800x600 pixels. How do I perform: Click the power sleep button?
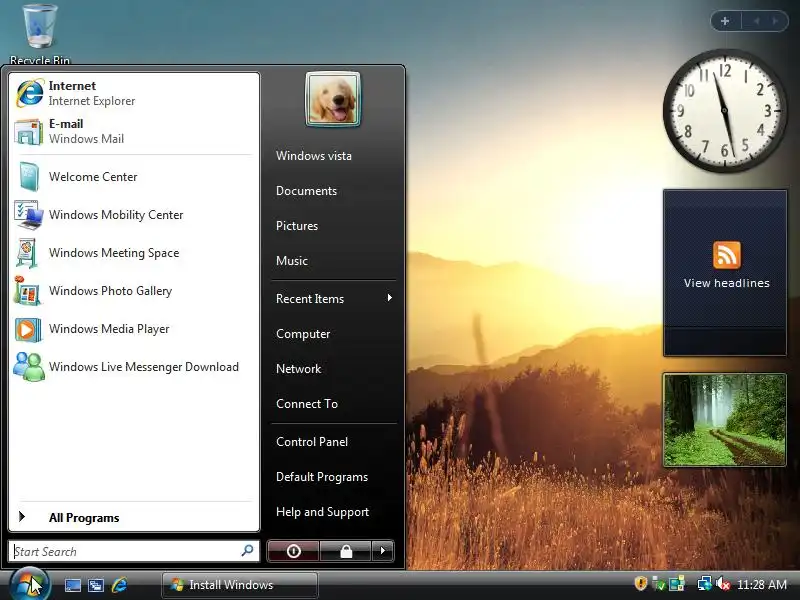coord(293,551)
